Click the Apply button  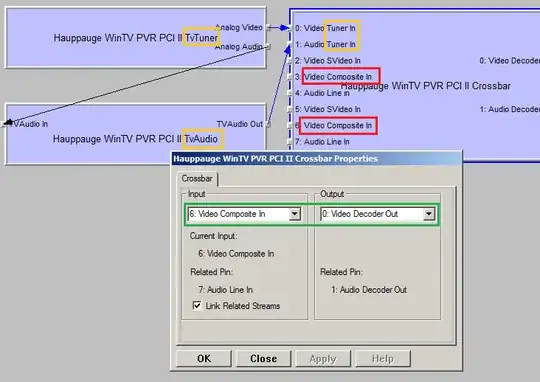click(323, 359)
